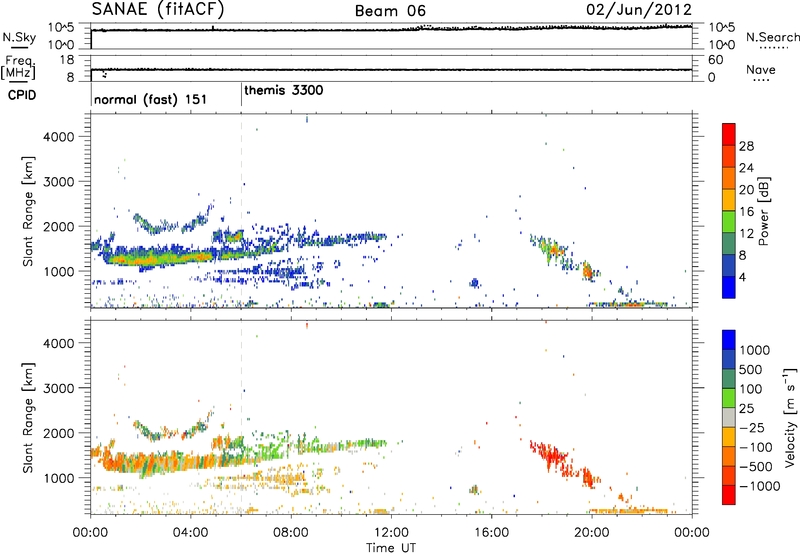The width and height of the screenshot is (800, 554).
Task: Click the 60 tick on Nave axis
Action: [x=716, y=60]
